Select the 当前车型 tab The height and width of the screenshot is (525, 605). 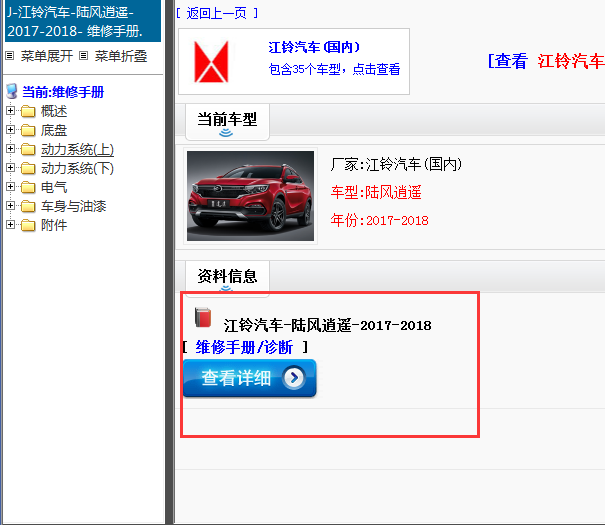[x=227, y=122]
